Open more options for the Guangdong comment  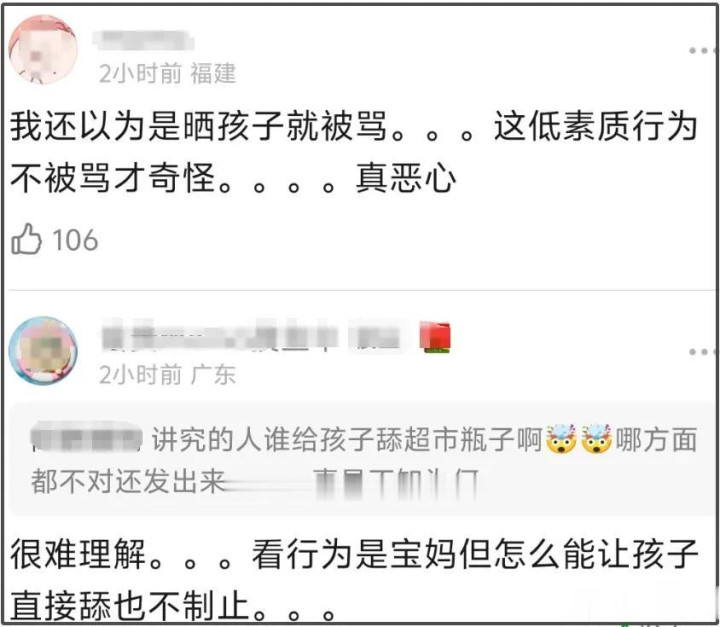pos(703,352)
